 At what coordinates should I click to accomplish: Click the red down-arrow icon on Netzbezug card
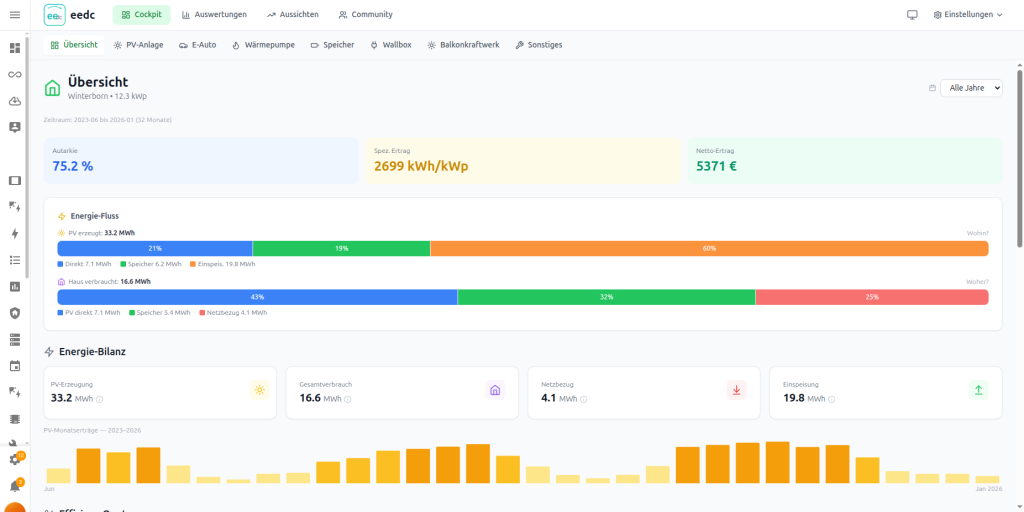point(737,390)
